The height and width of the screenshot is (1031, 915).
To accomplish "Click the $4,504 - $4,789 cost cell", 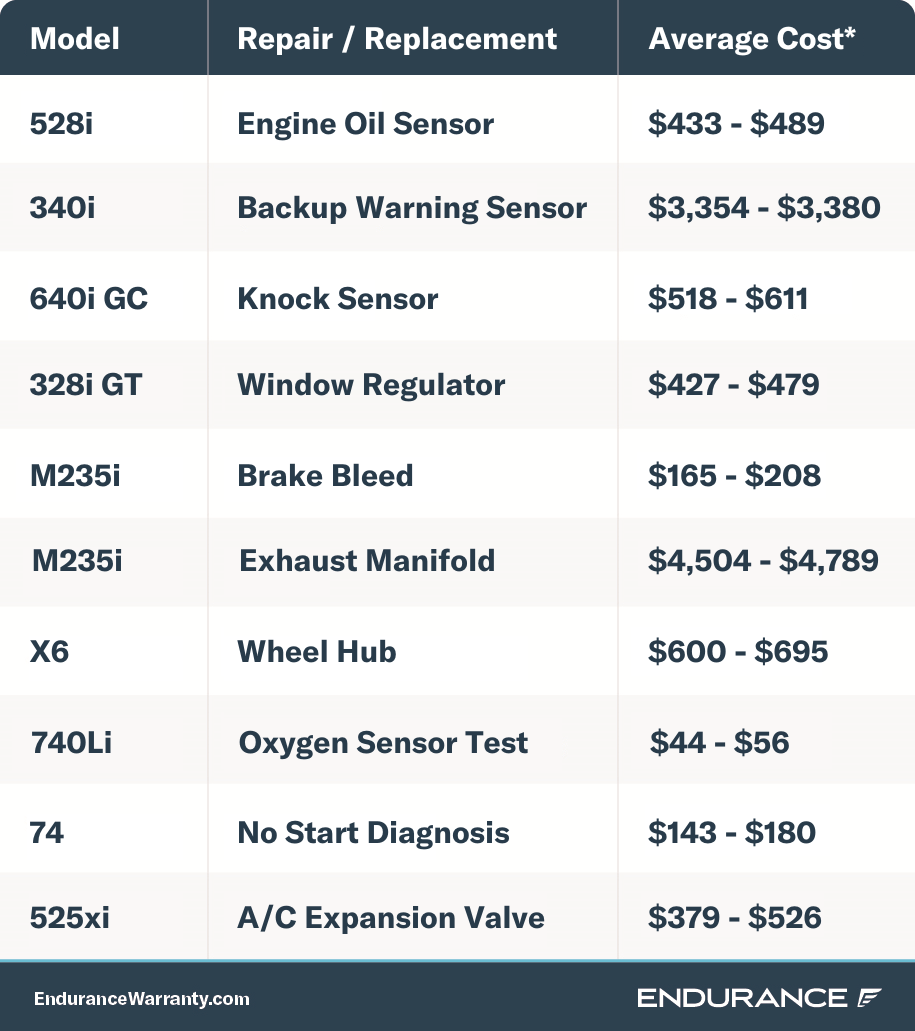I will point(763,561).
